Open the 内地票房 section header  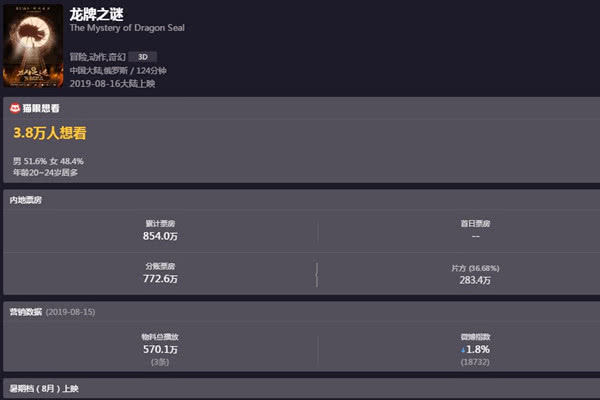coord(26,200)
